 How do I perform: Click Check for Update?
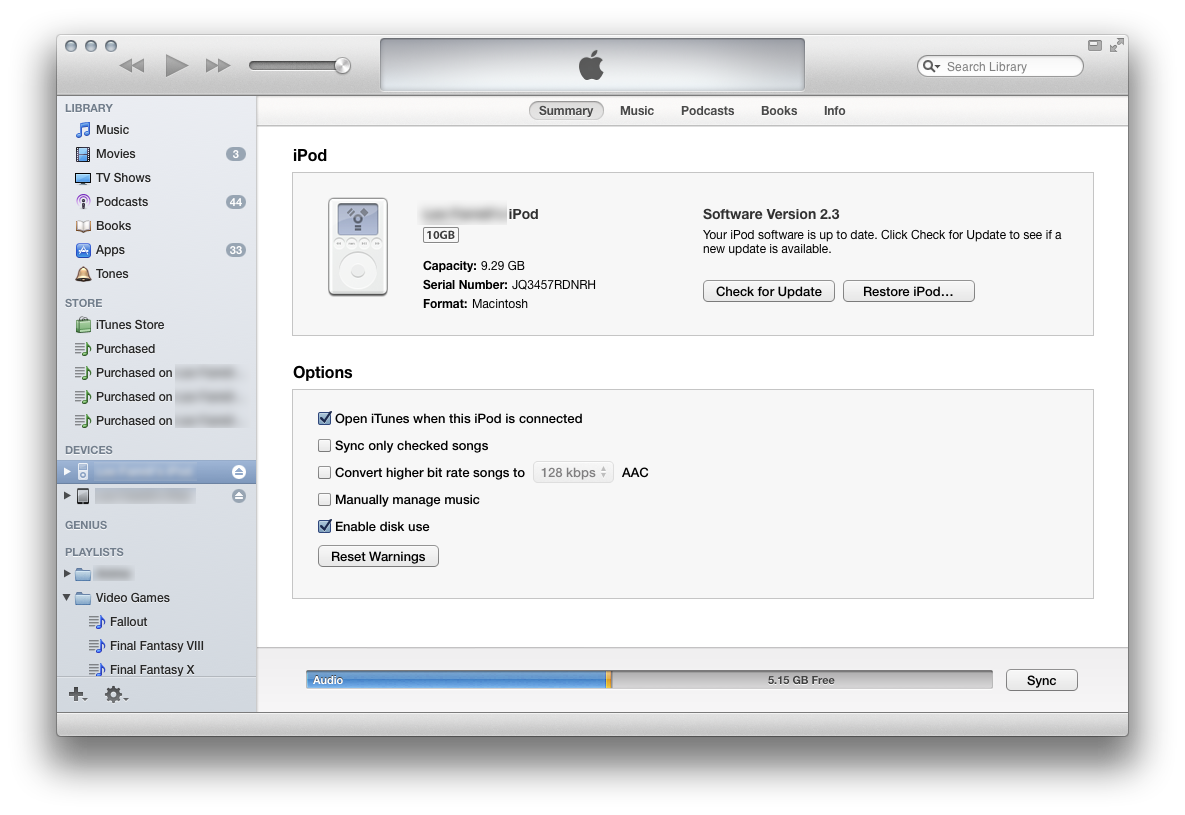click(x=769, y=292)
